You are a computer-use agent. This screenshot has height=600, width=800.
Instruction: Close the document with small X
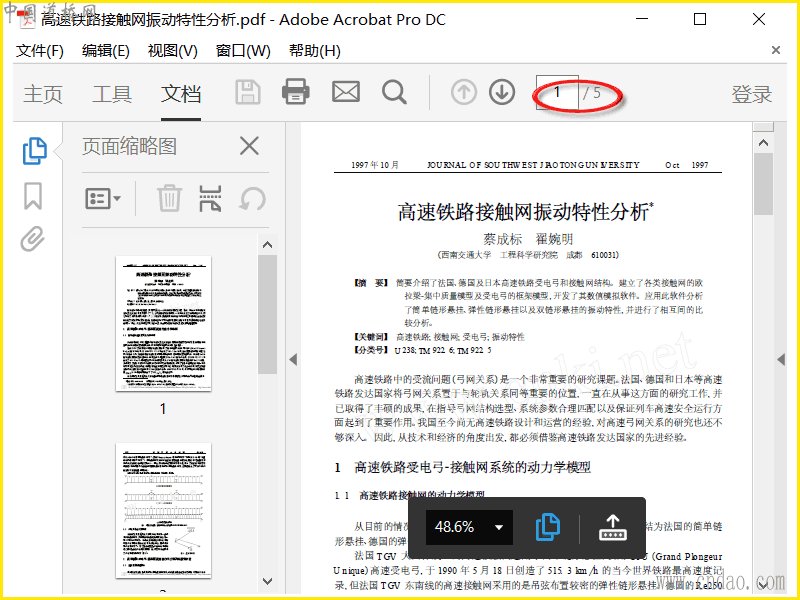(x=776, y=50)
